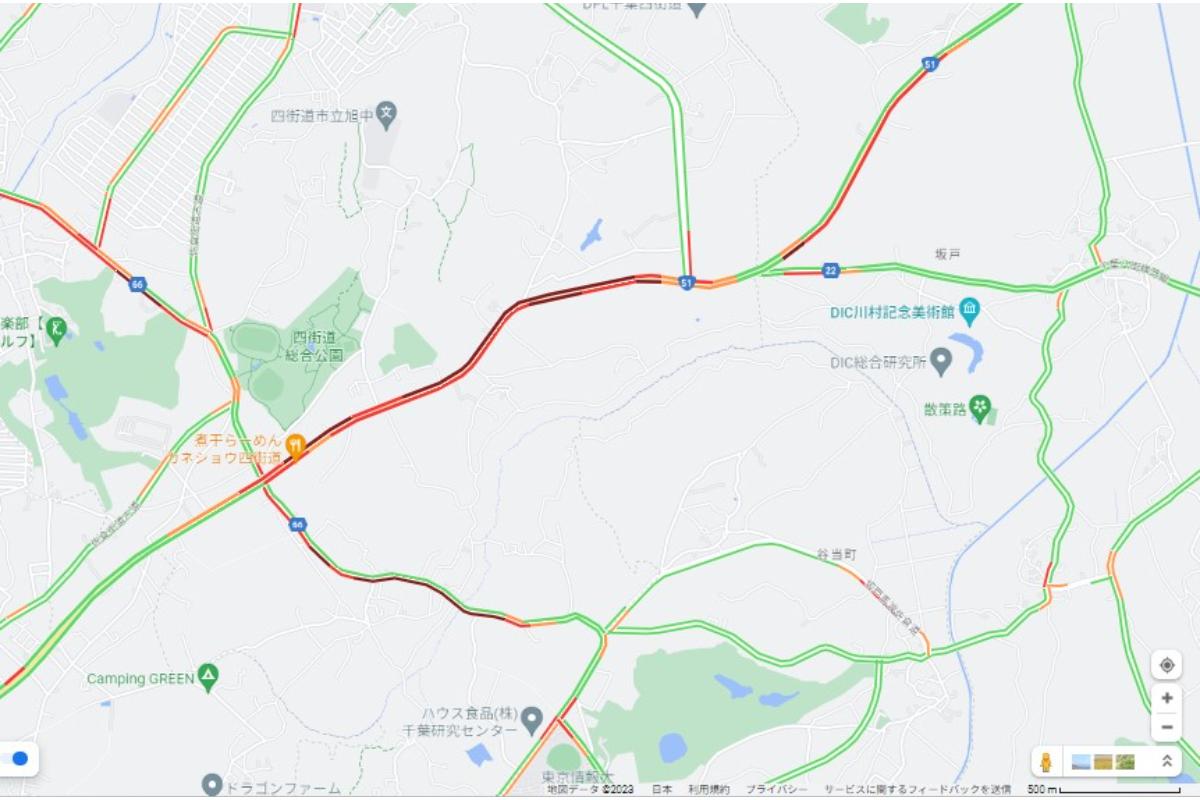Select the DIC総合研究所 location pin

(941, 361)
